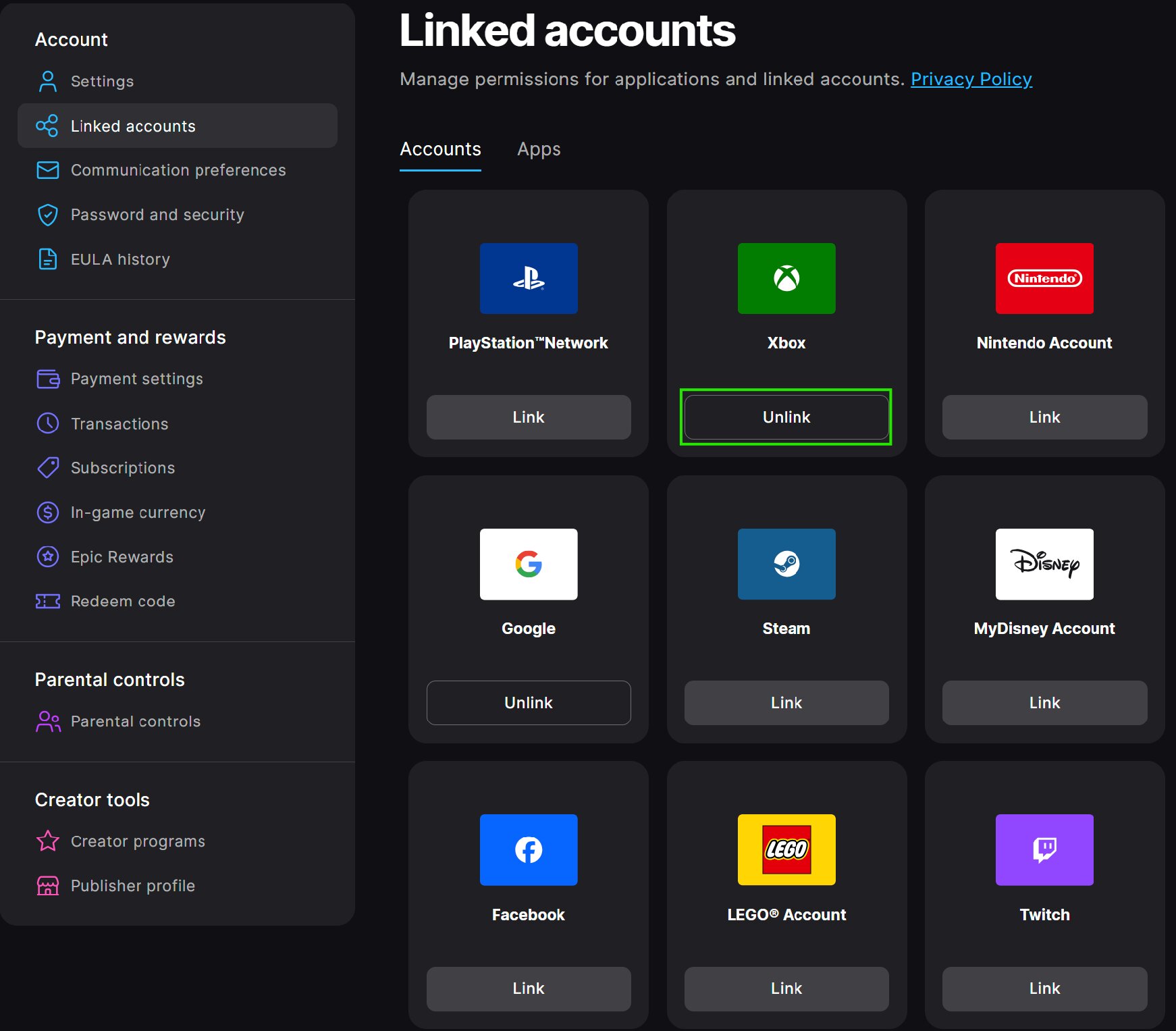The height and width of the screenshot is (1031, 1176).
Task: Go to Payment settings
Action: (136, 379)
